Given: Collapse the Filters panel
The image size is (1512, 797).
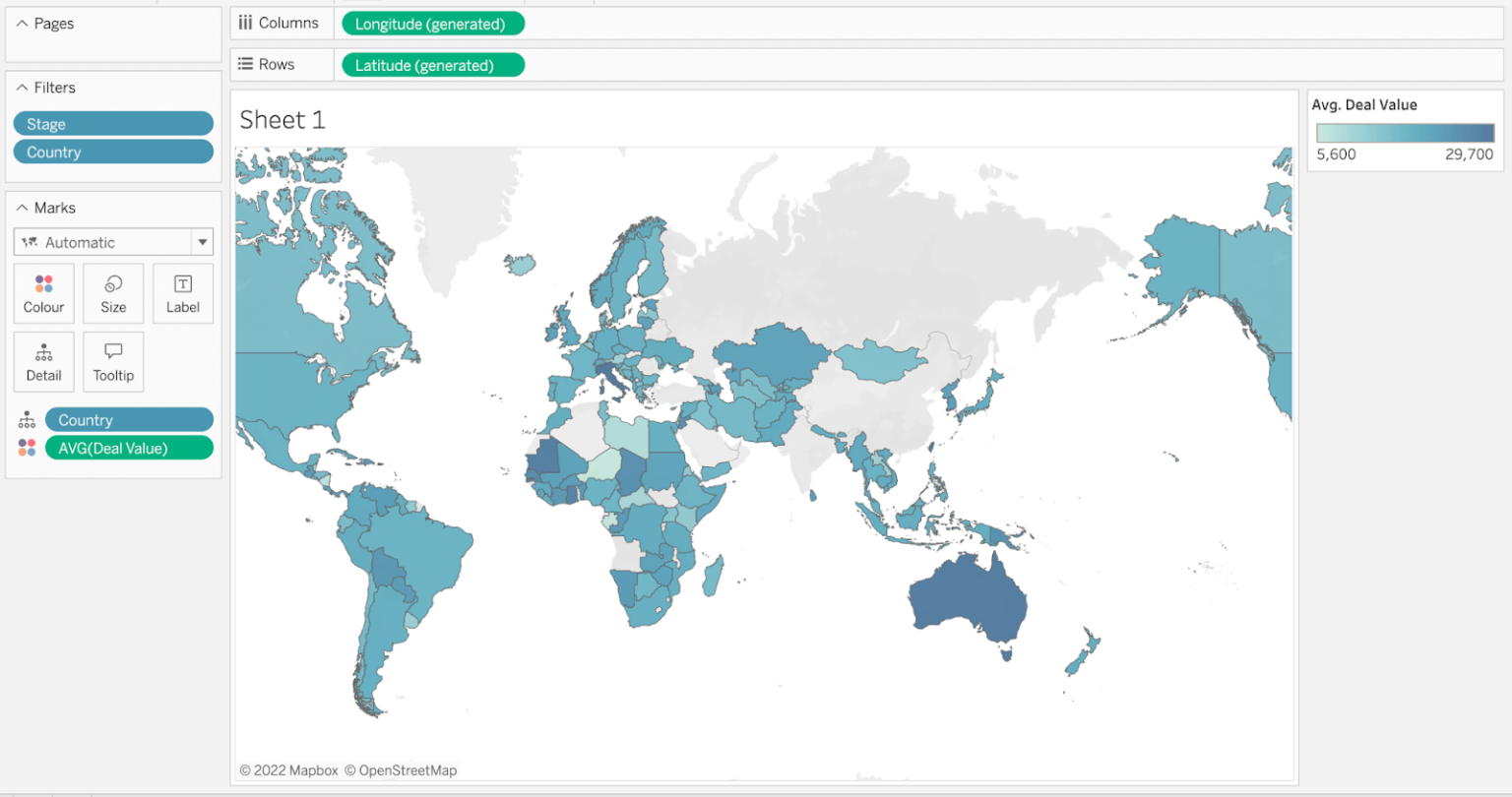Looking at the screenshot, I should tap(21, 87).
